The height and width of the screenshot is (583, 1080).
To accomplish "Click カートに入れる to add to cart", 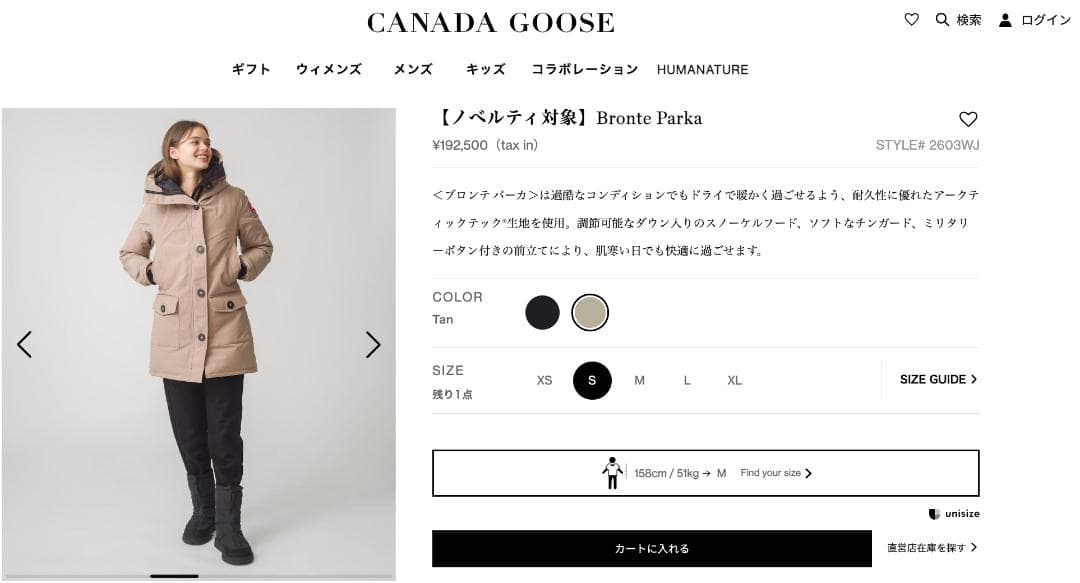I will [x=651, y=548].
